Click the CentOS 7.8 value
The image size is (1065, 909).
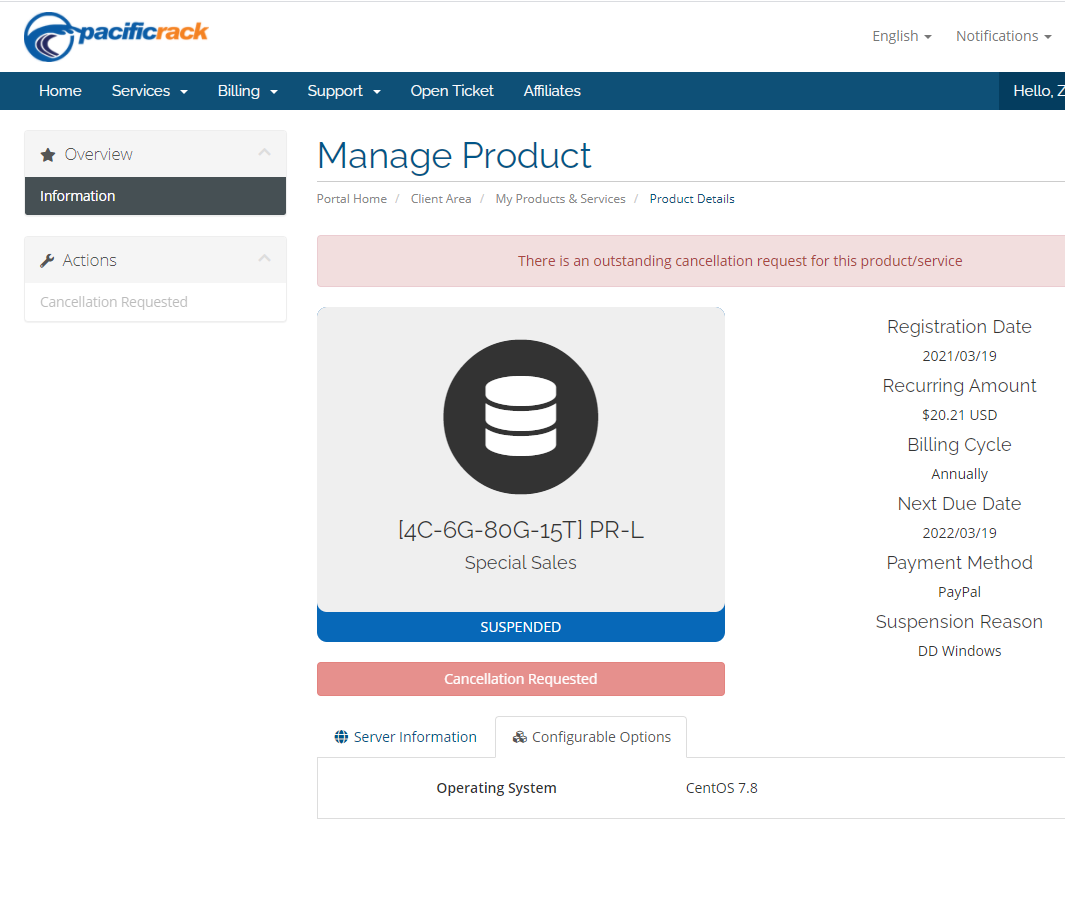721,788
